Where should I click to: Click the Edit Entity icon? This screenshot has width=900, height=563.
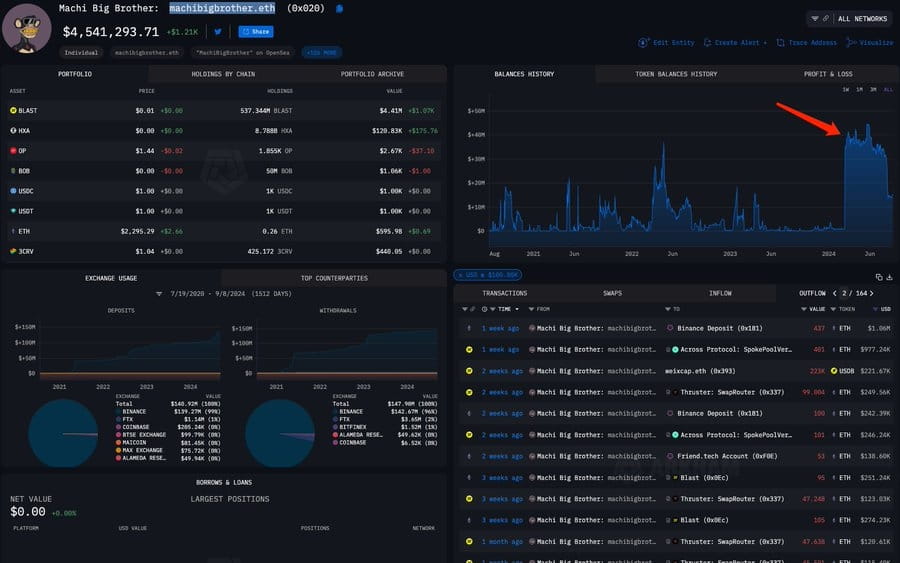(x=643, y=43)
